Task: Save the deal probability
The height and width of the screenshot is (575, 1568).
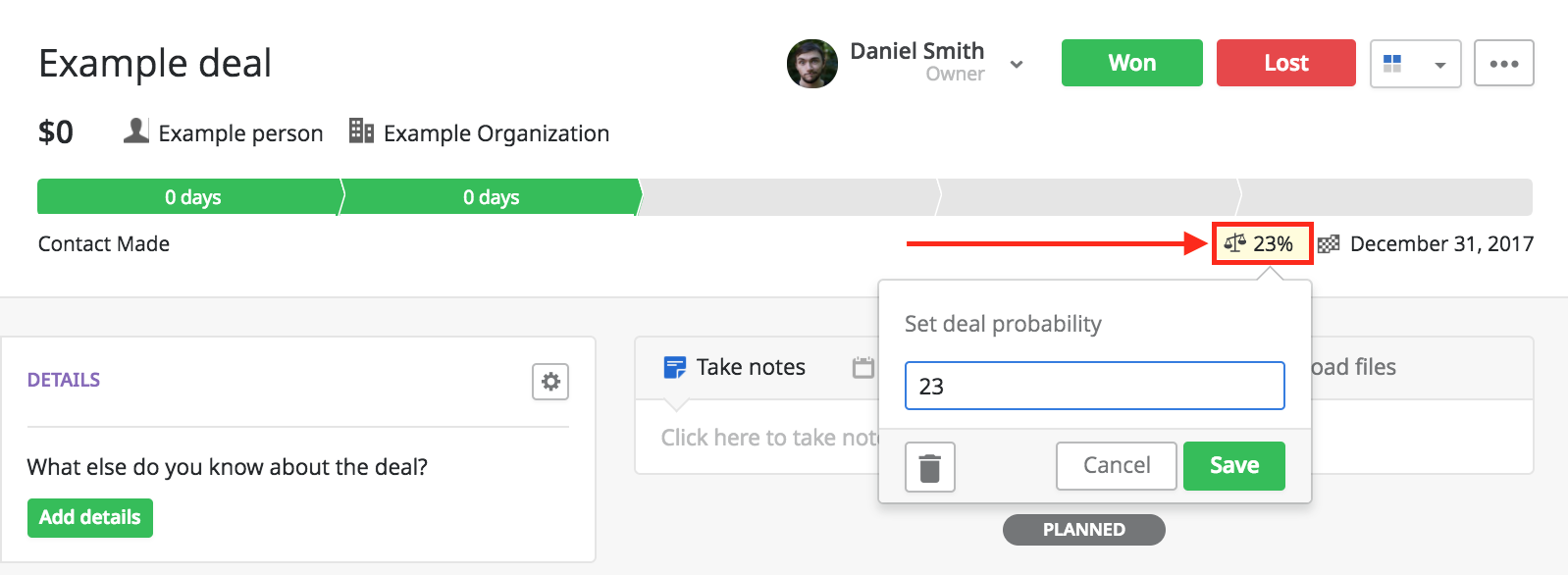Action: [x=1233, y=465]
